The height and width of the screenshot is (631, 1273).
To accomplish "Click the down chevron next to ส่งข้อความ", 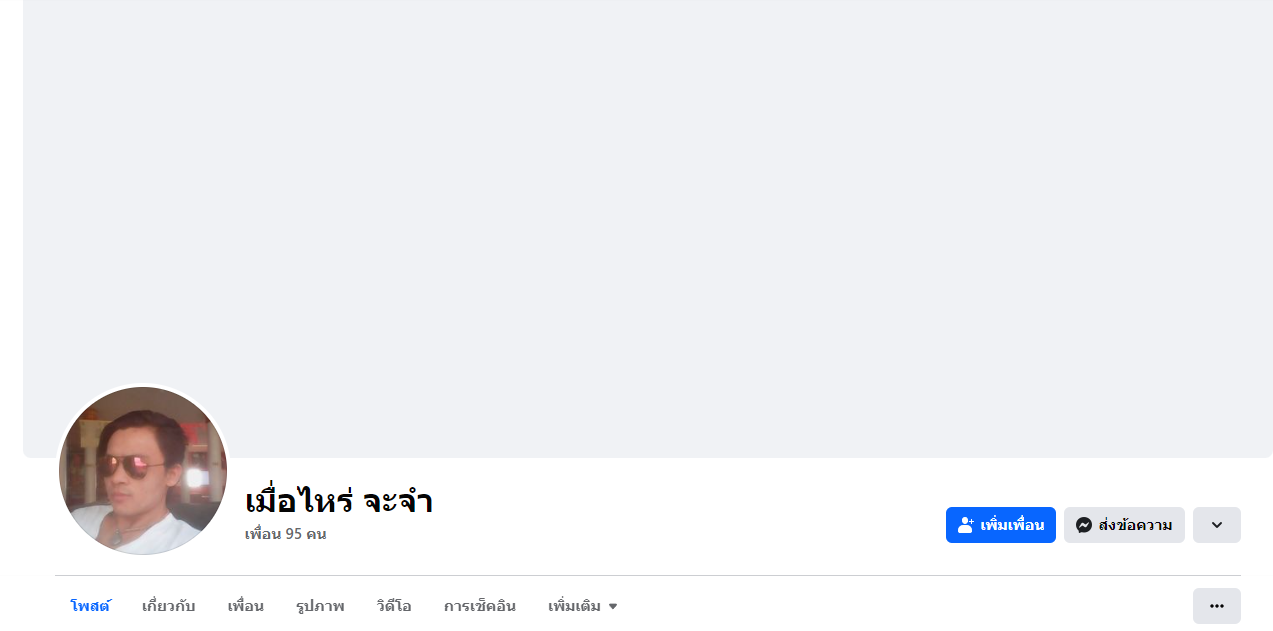I will pyautogui.click(x=1217, y=525).
